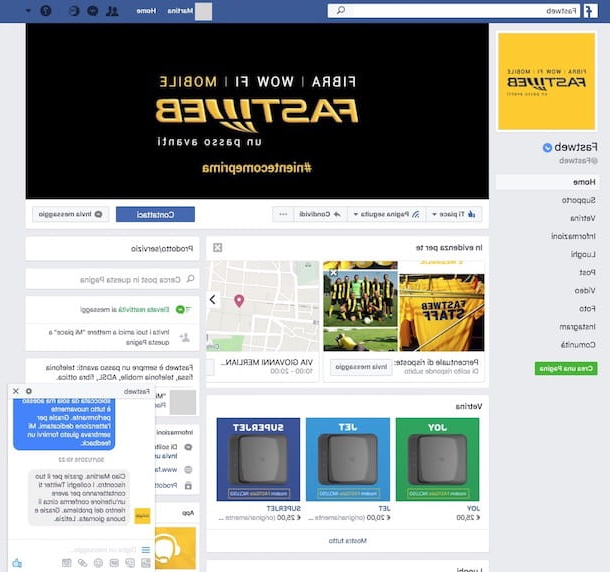Open the SUPERJET modem product thumbnail

[258, 459]
